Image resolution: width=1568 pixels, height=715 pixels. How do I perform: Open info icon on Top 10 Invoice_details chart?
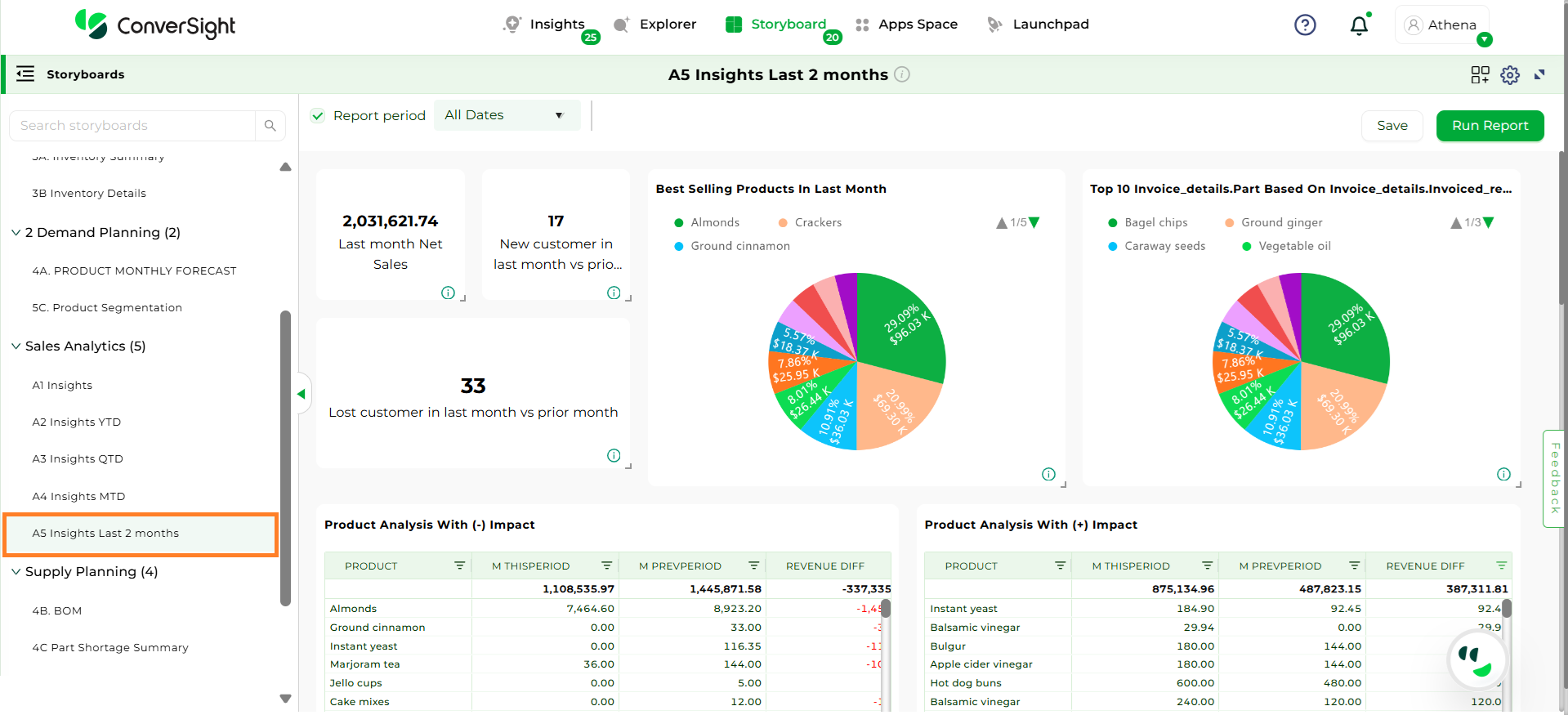tap(1503, 474)
